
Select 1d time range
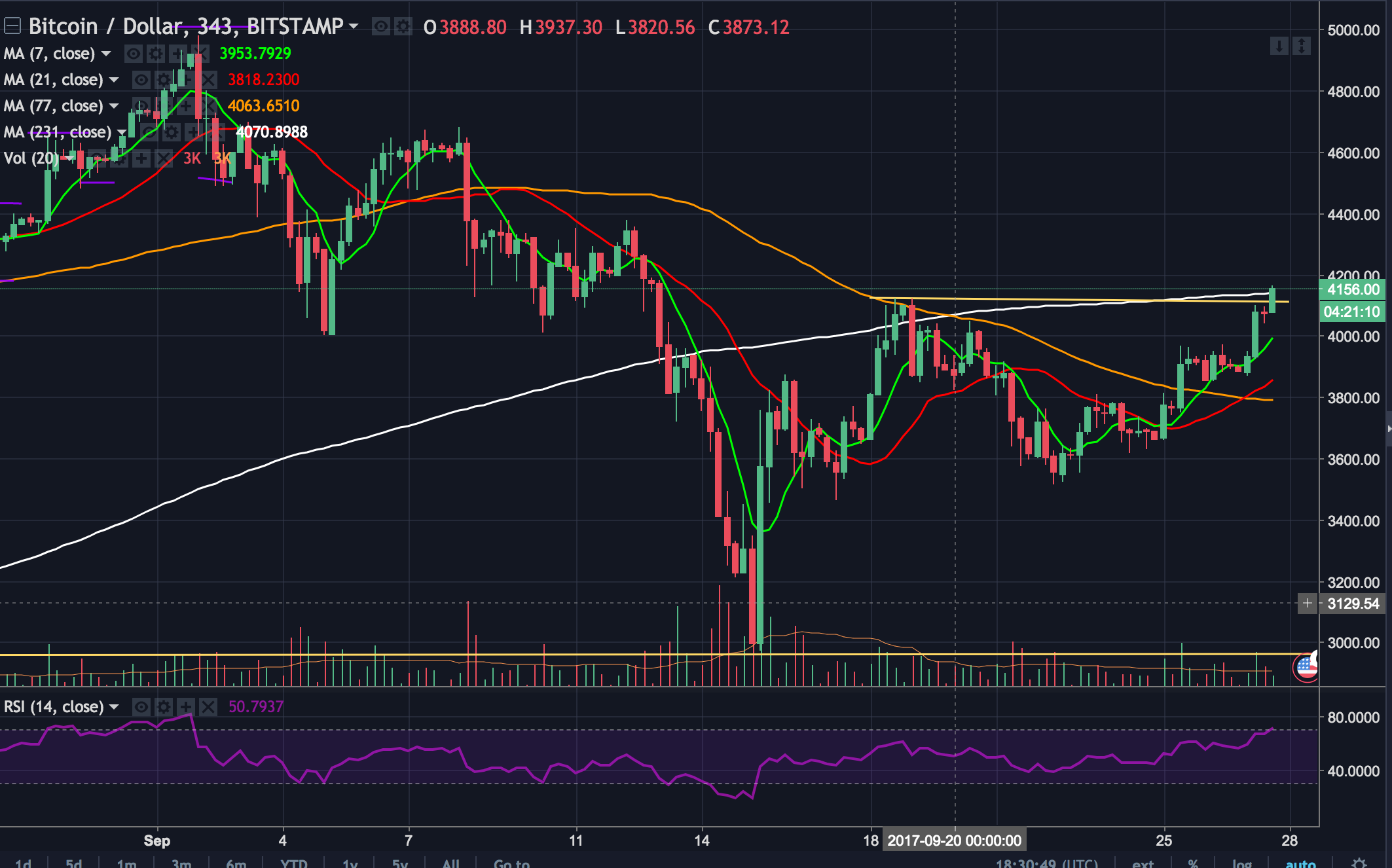tap(24, 863)
